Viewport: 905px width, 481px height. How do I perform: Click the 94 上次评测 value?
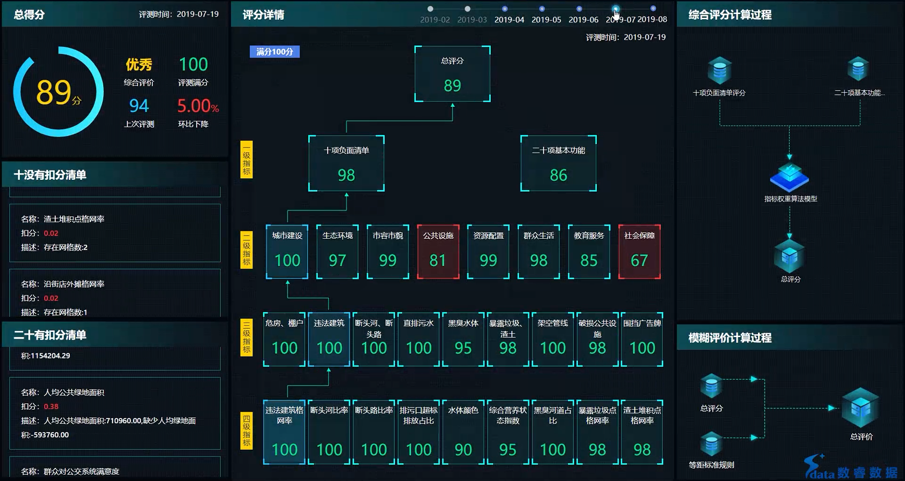pos(139,106)
